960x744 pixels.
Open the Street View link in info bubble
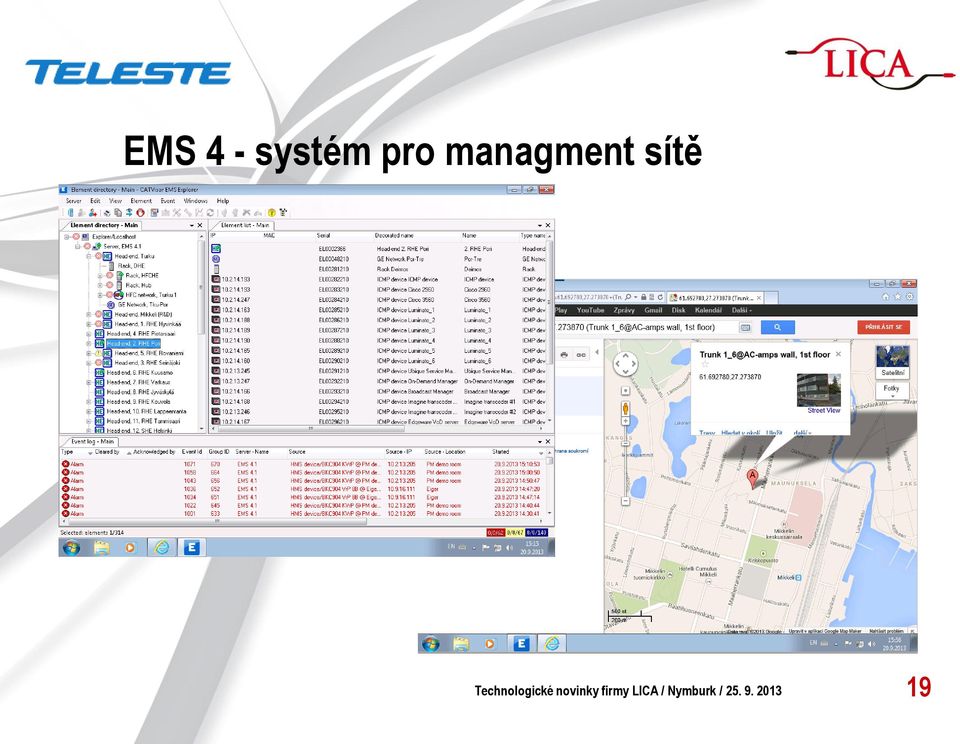[x=823, y=411]
